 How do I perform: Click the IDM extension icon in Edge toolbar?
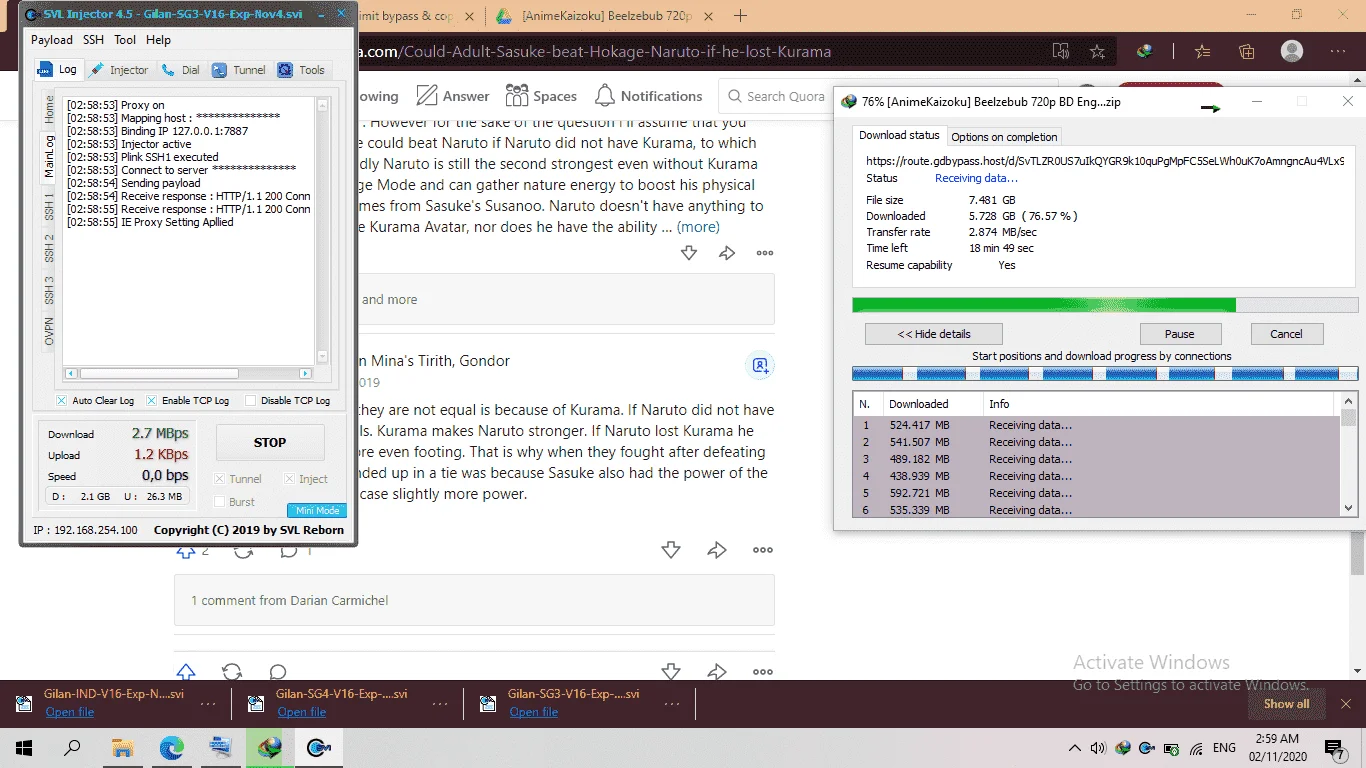point(1146,52)
